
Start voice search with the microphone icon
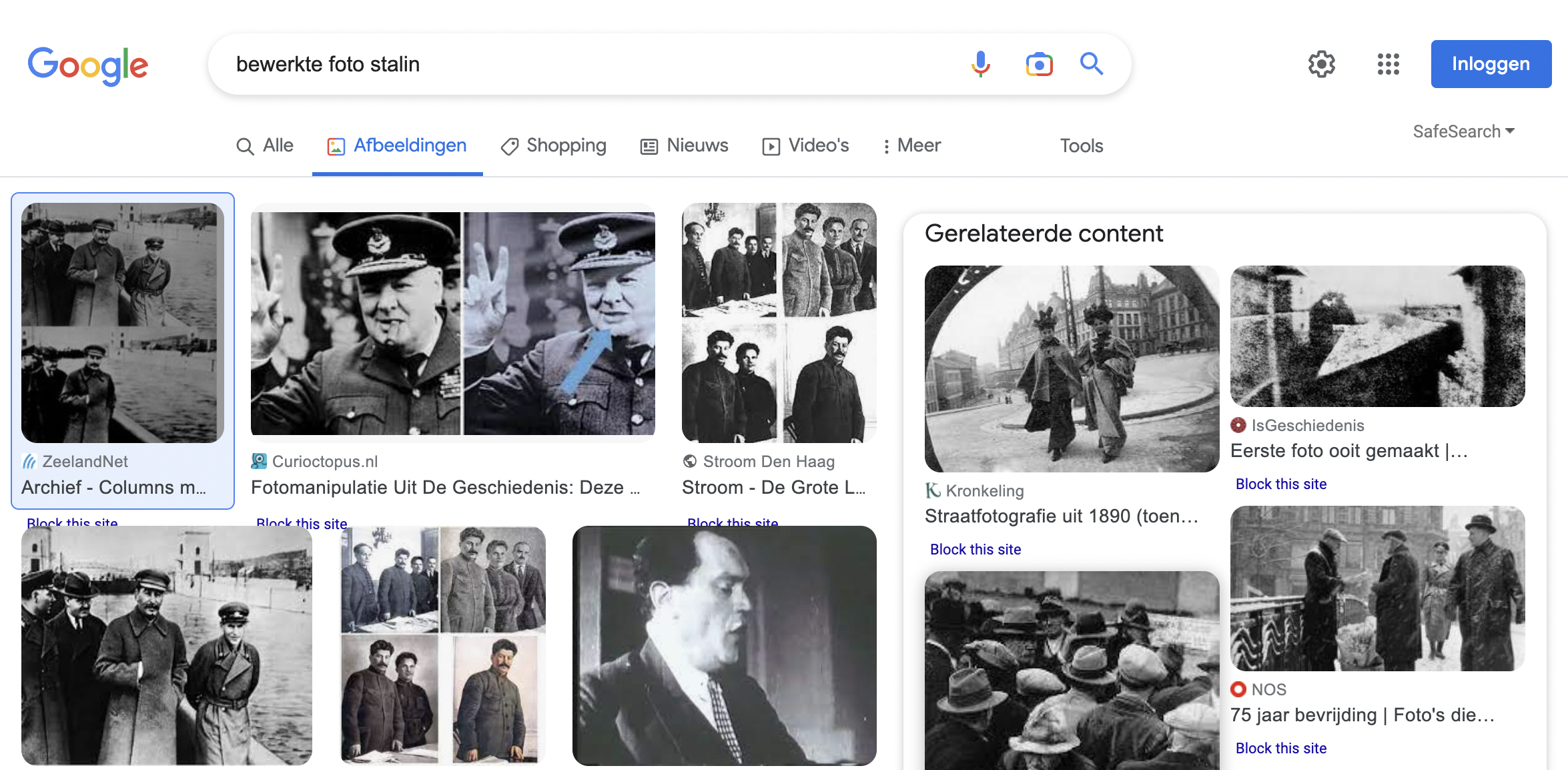click(x=980, y=64)
